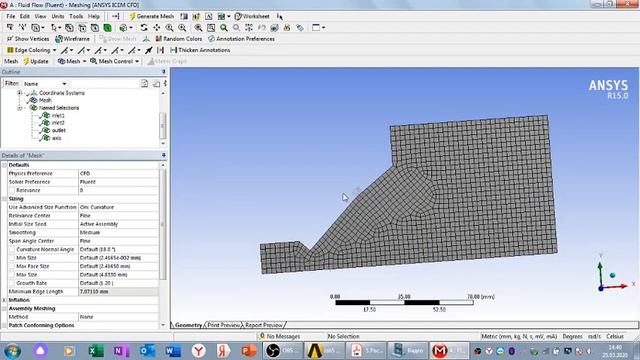Viewport: 640px width, 360px height.
Task: Open Windows Start button
Action: pos(12,351)
